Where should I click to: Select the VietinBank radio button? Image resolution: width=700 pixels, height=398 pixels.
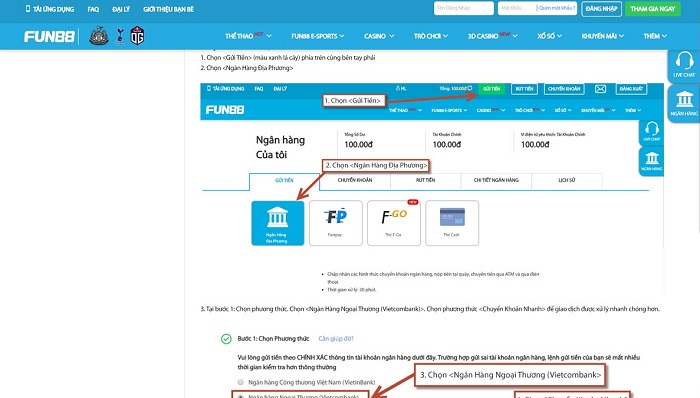(x=241, y=382)
